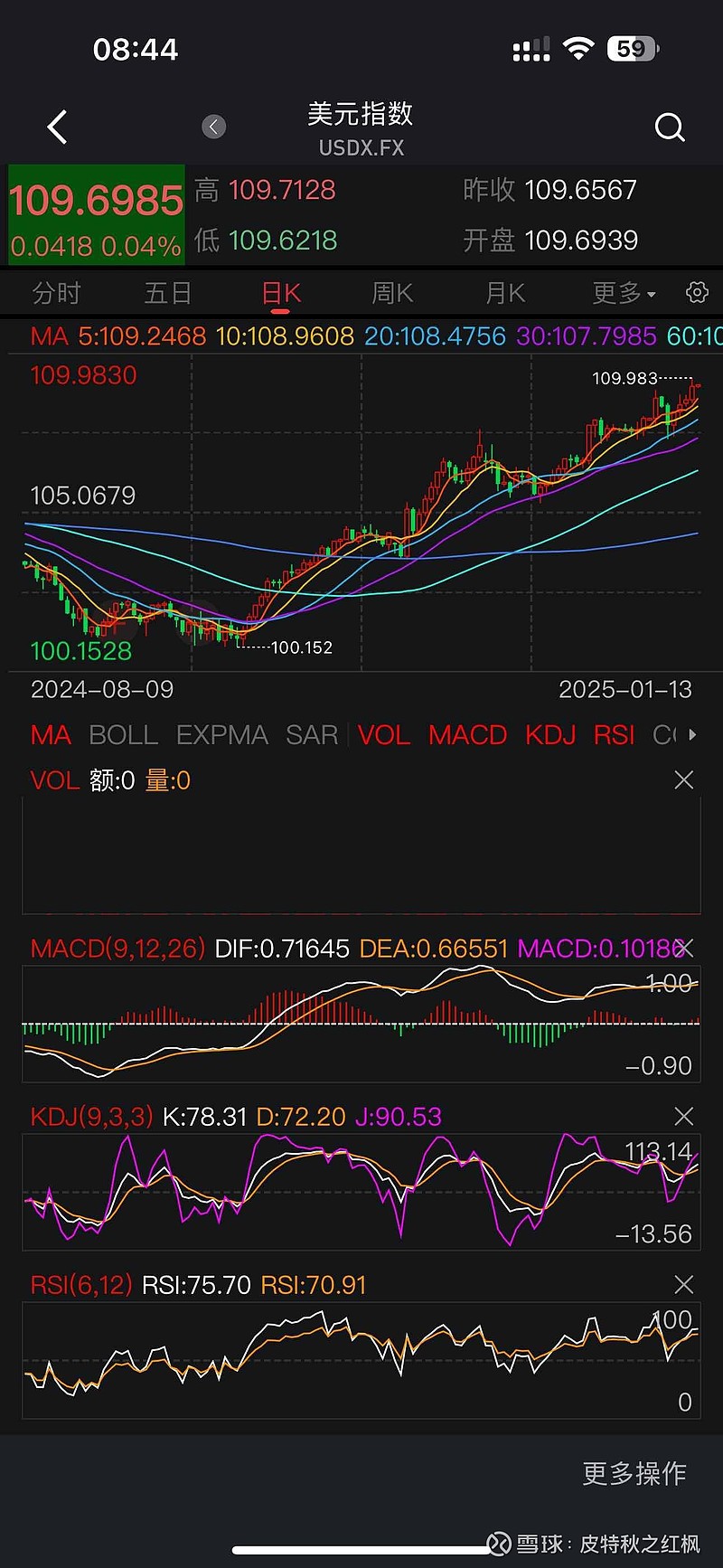Tap RSI:75.70 value
Screen dimensions: 723x1568
click(x=196, y=1284)
